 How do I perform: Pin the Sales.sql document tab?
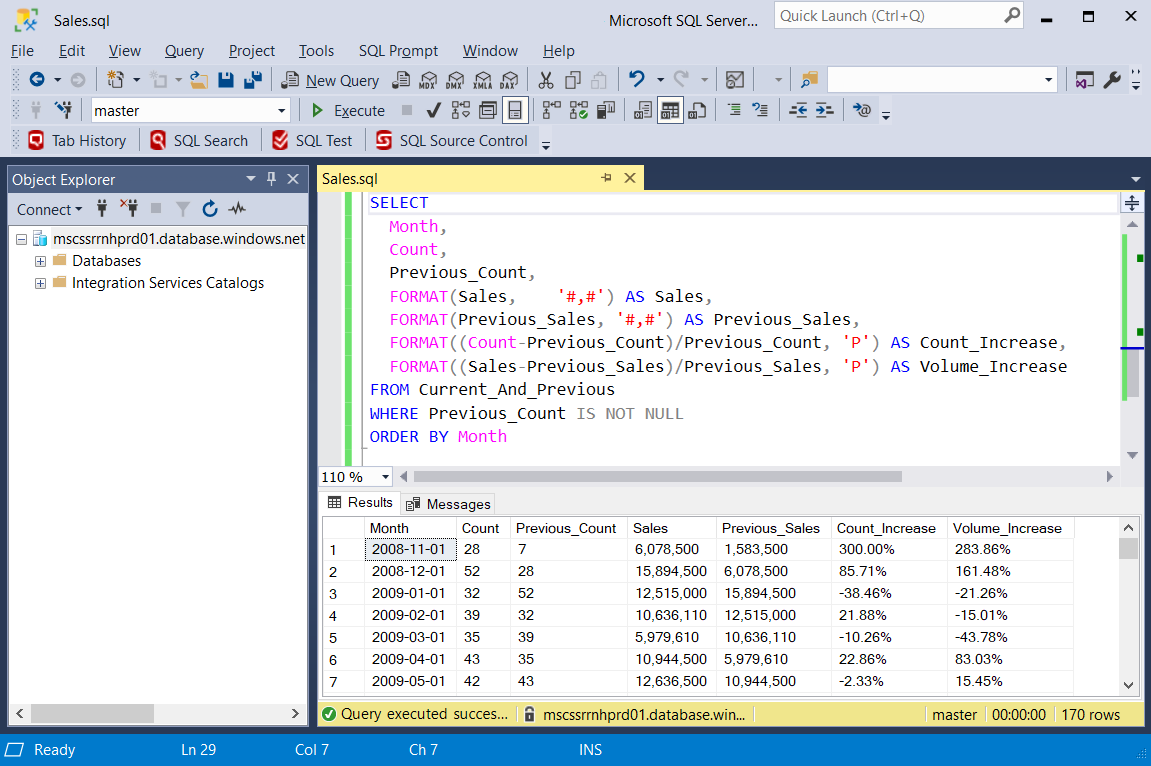(x=606, y=176)
